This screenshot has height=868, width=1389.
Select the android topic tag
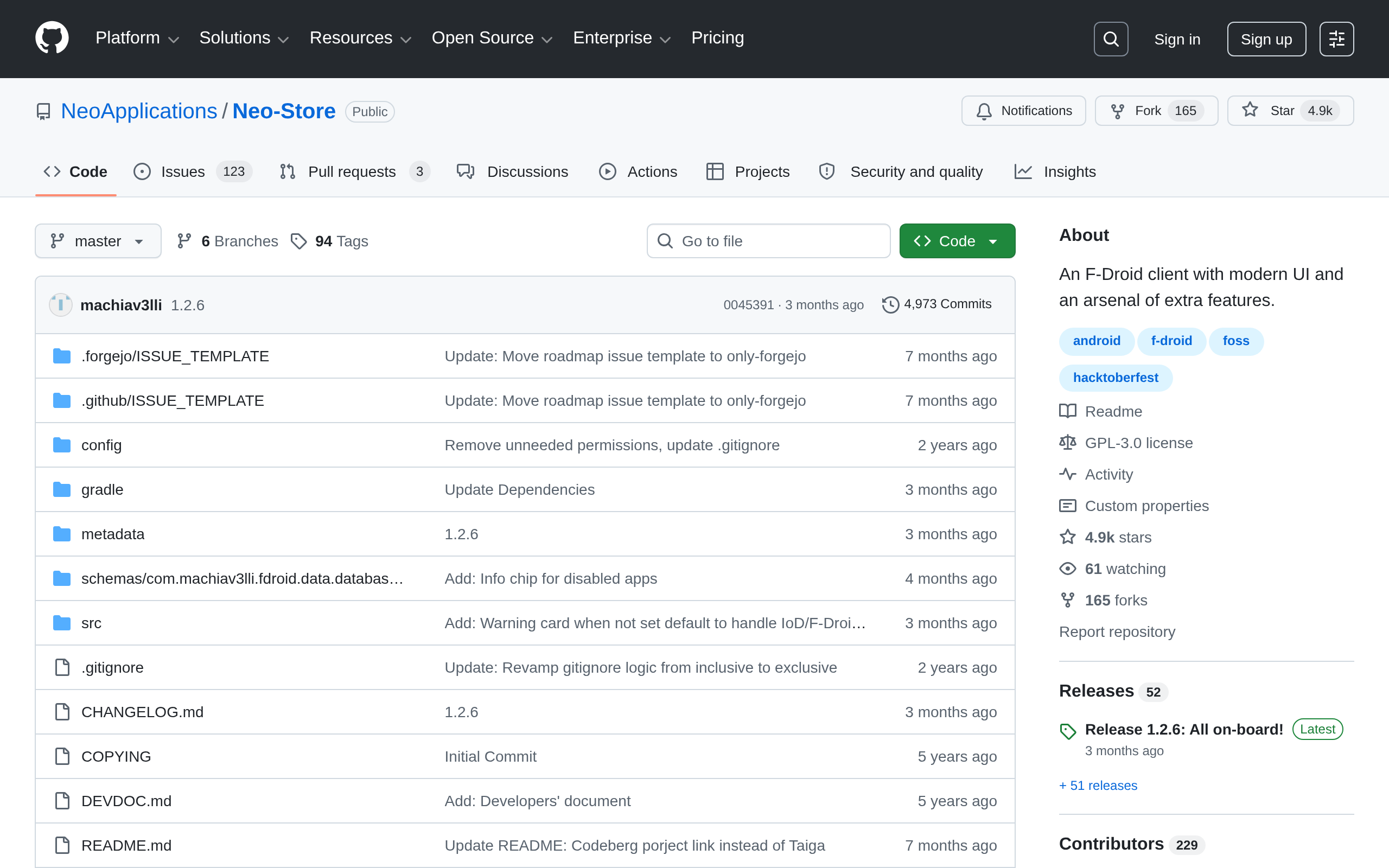pos(1096,341)
